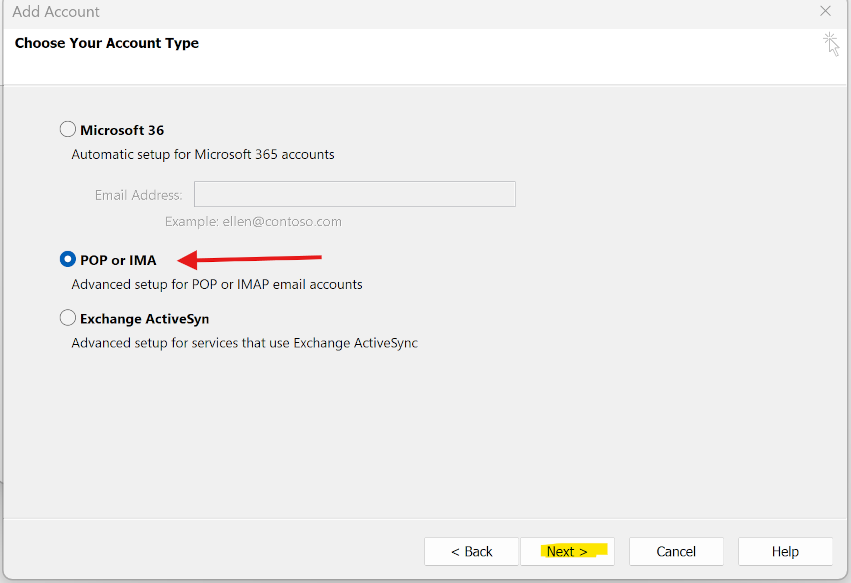Close the Add Account dialog

[825, 11]
